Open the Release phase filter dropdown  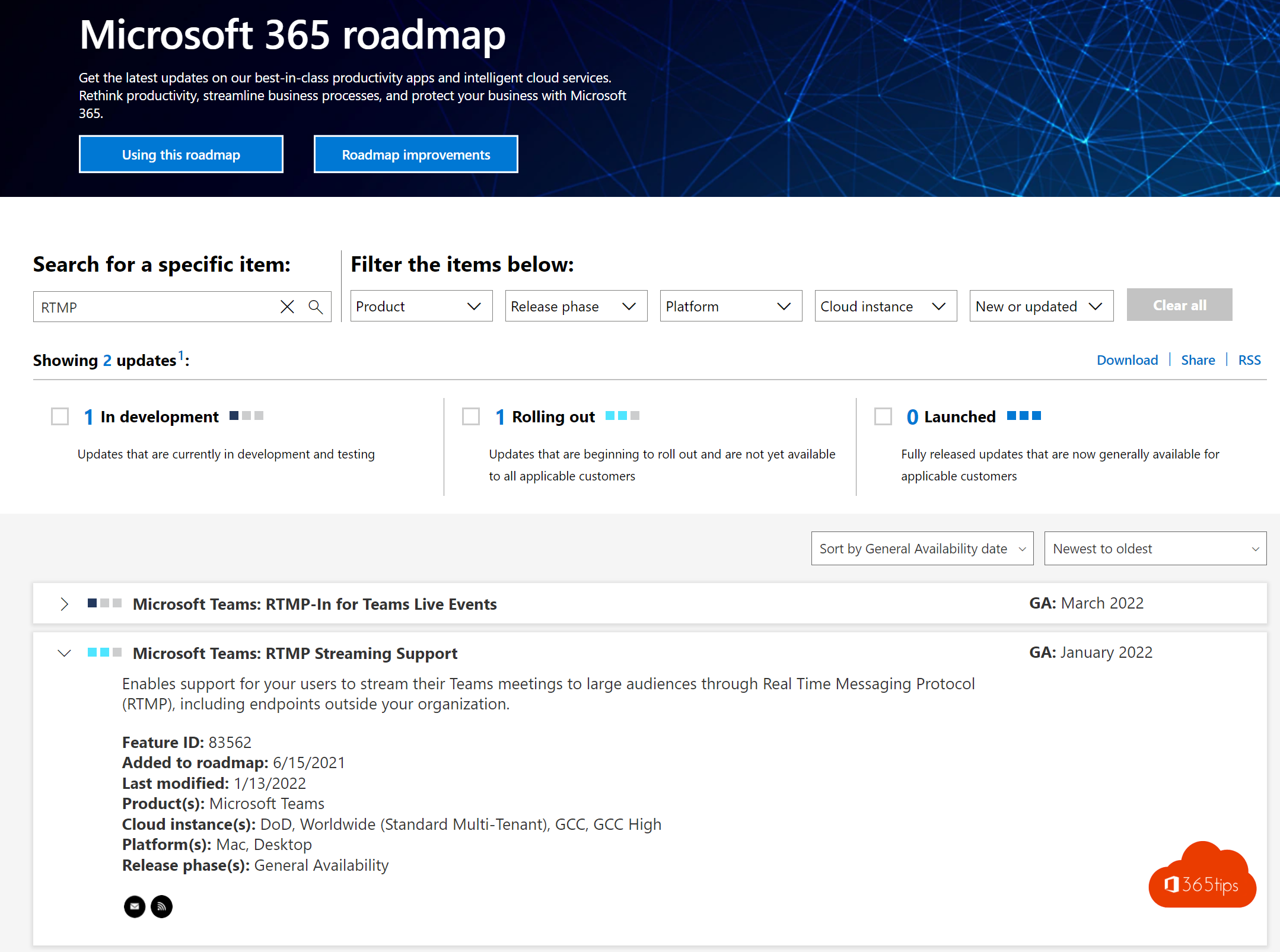(x=576, y=306)
